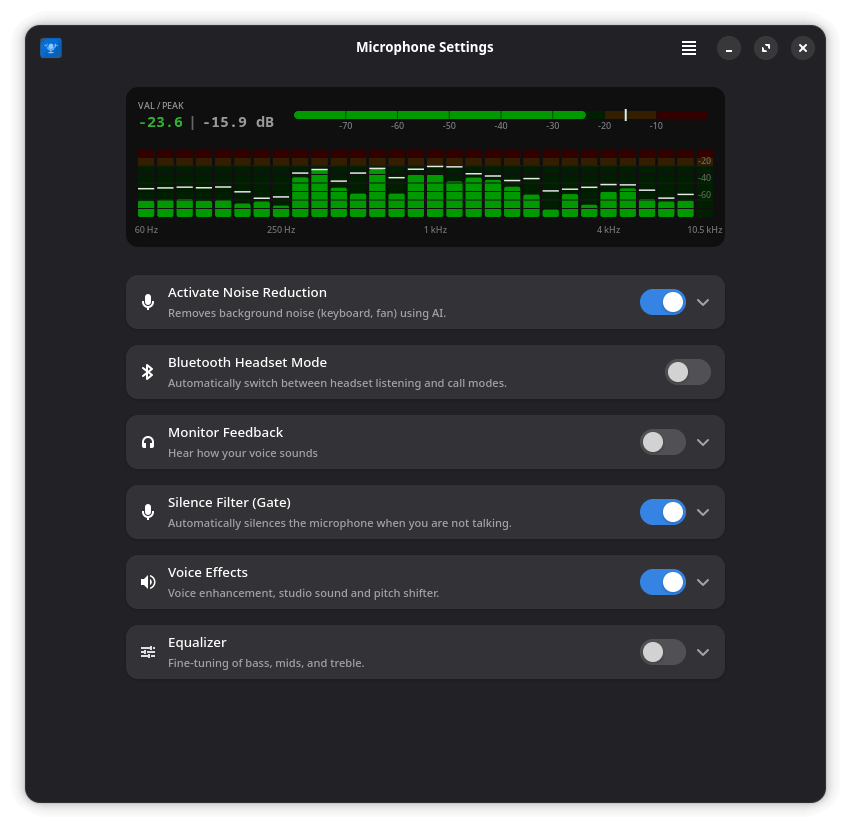Click the 4 kHz frequency axis label
The height and width of the screenshot is (828, 851).
pos(608,230)
